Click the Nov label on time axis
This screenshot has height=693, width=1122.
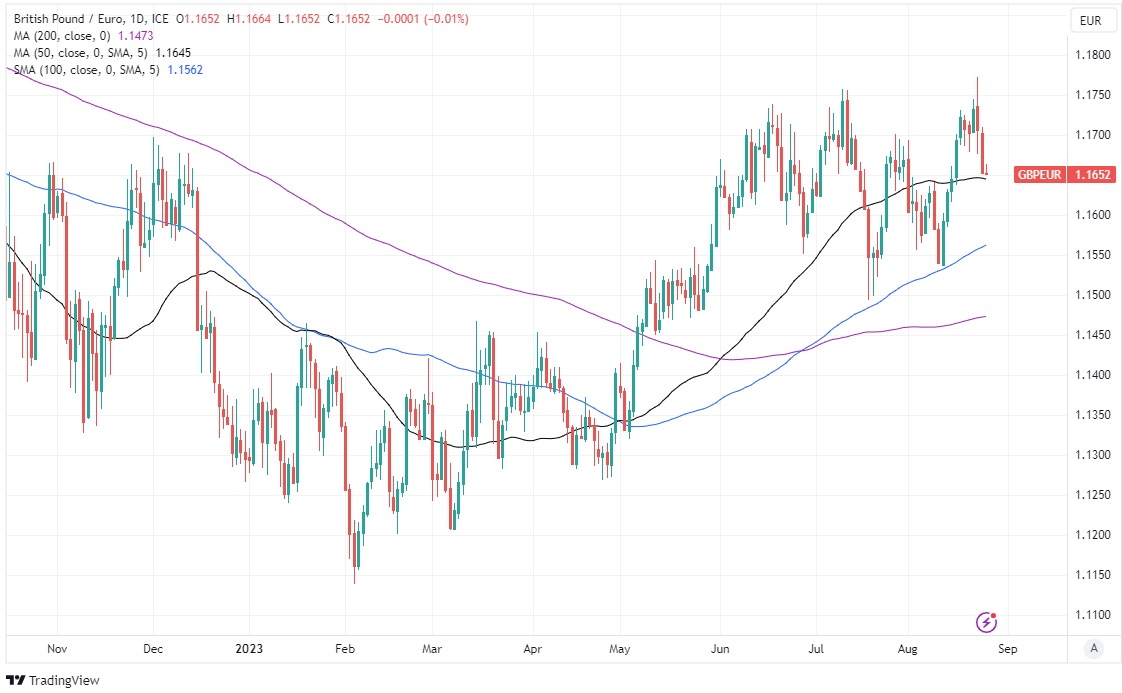pos(57,648)
